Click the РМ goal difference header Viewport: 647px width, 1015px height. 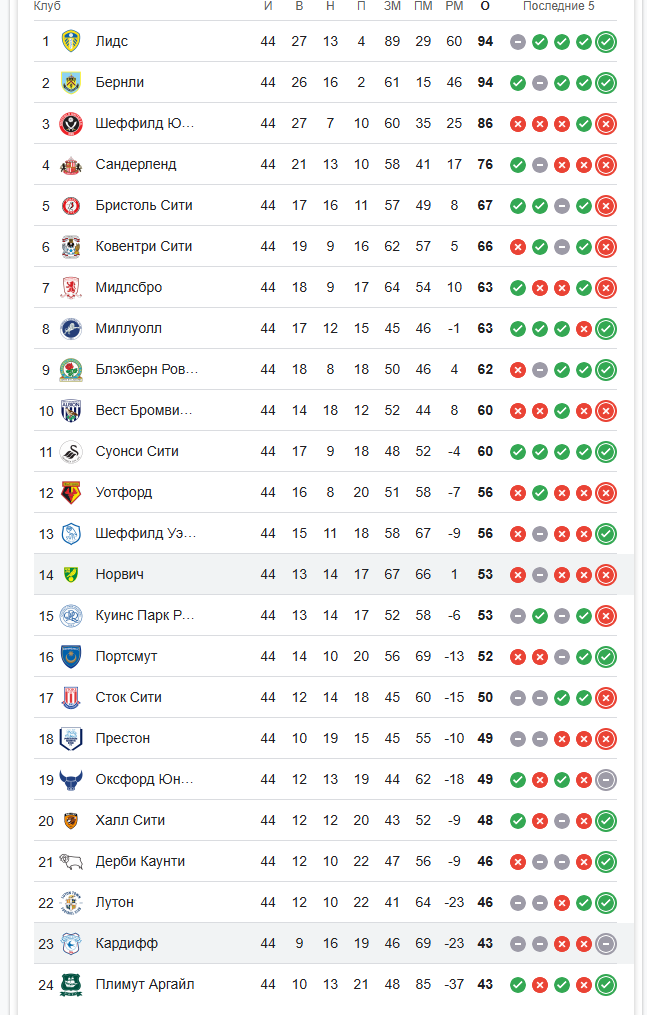click(454, 6)
